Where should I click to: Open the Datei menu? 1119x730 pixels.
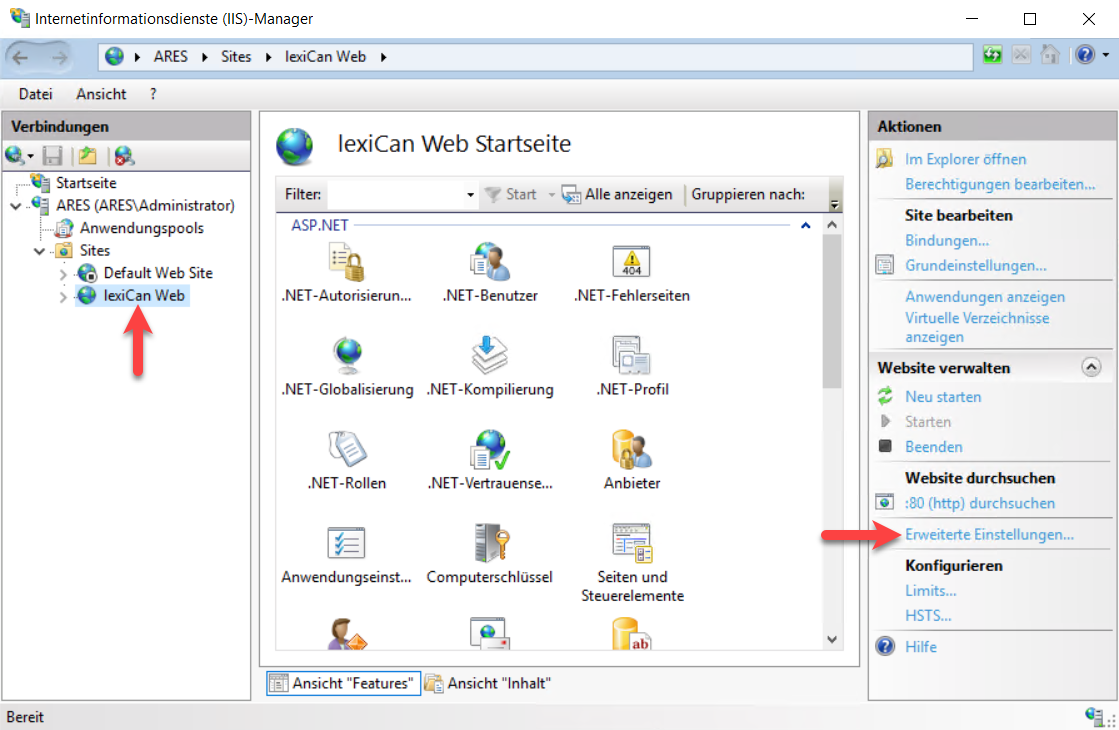(35, 94)
